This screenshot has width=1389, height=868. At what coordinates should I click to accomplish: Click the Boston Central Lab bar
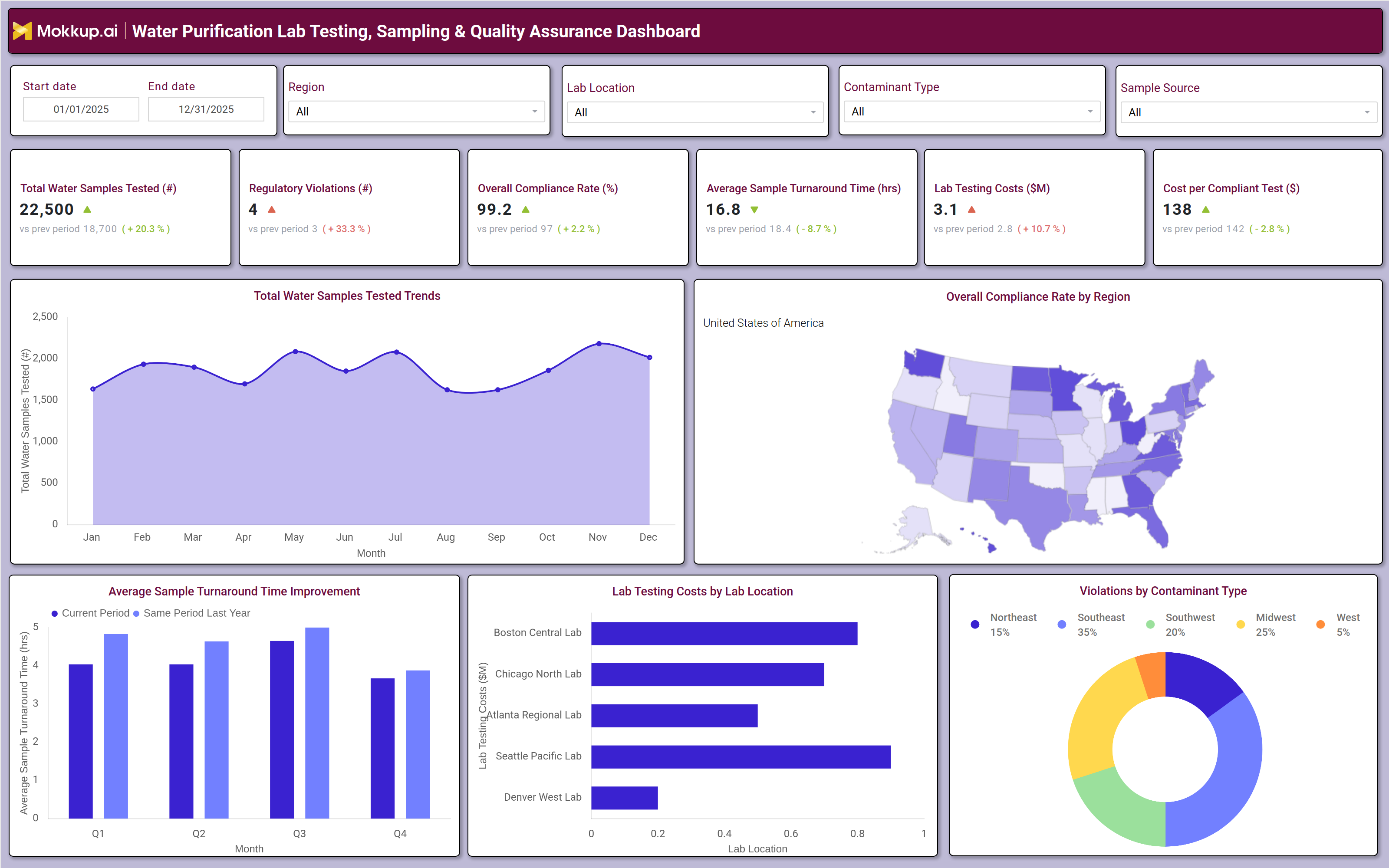[724, 633]
